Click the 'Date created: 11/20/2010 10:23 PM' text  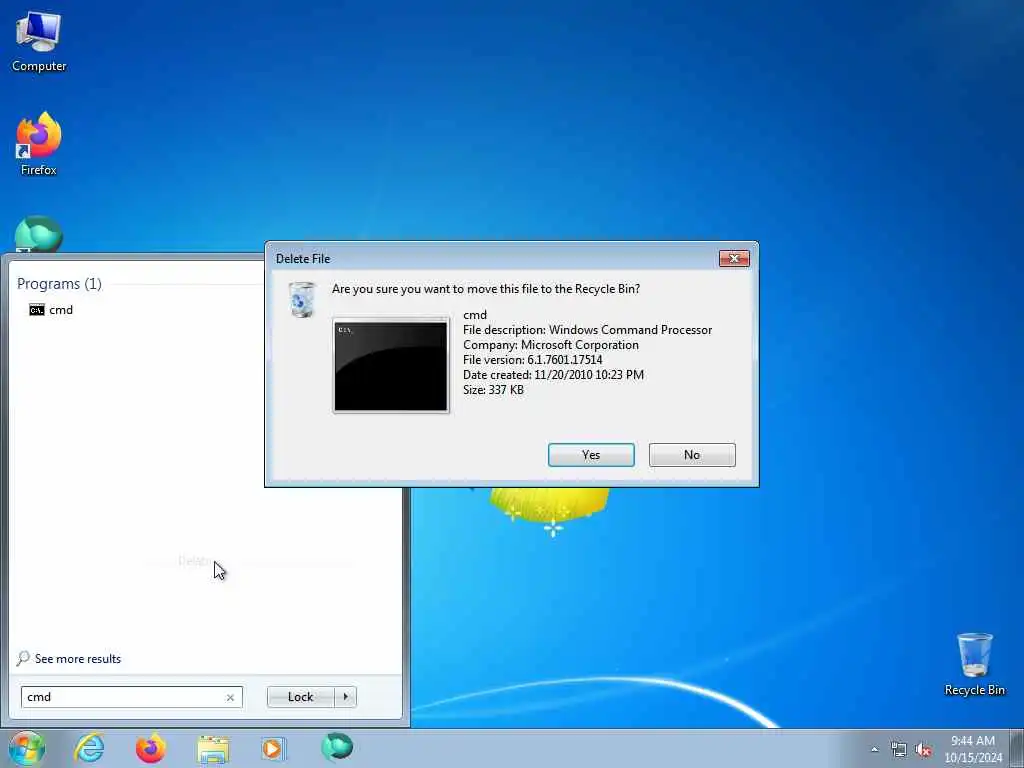click(x=553, y=375)
